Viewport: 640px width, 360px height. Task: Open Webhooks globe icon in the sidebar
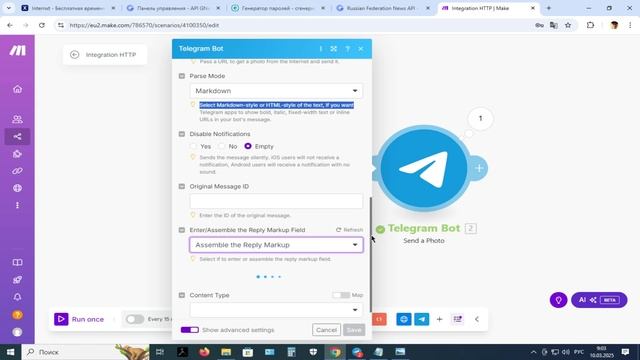(x=17, y=188)
